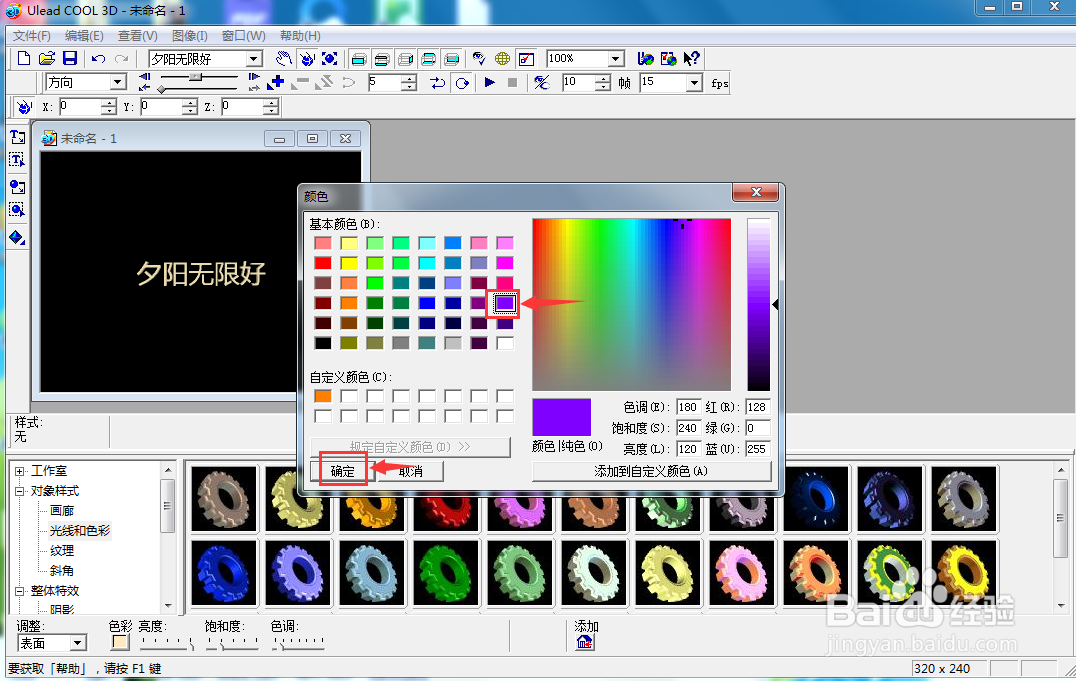Toggle ping-pong animation mode
The image size is (1076, 681).
[437, 82]
